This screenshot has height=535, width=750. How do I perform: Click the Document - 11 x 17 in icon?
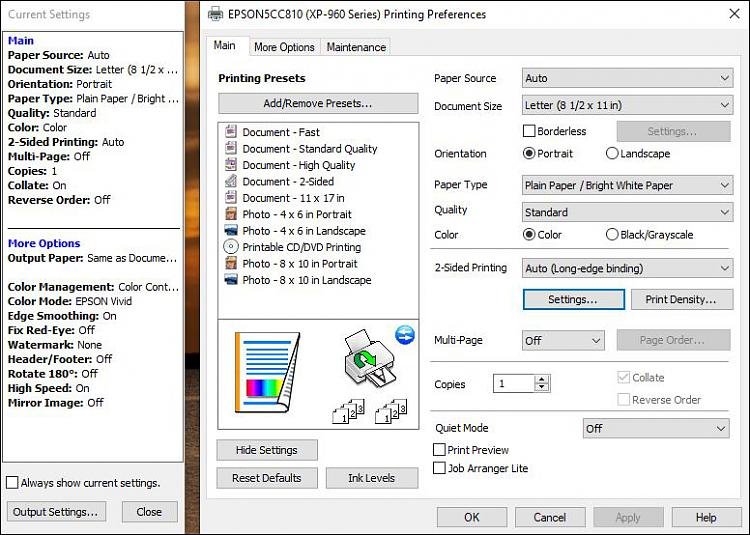231,197
